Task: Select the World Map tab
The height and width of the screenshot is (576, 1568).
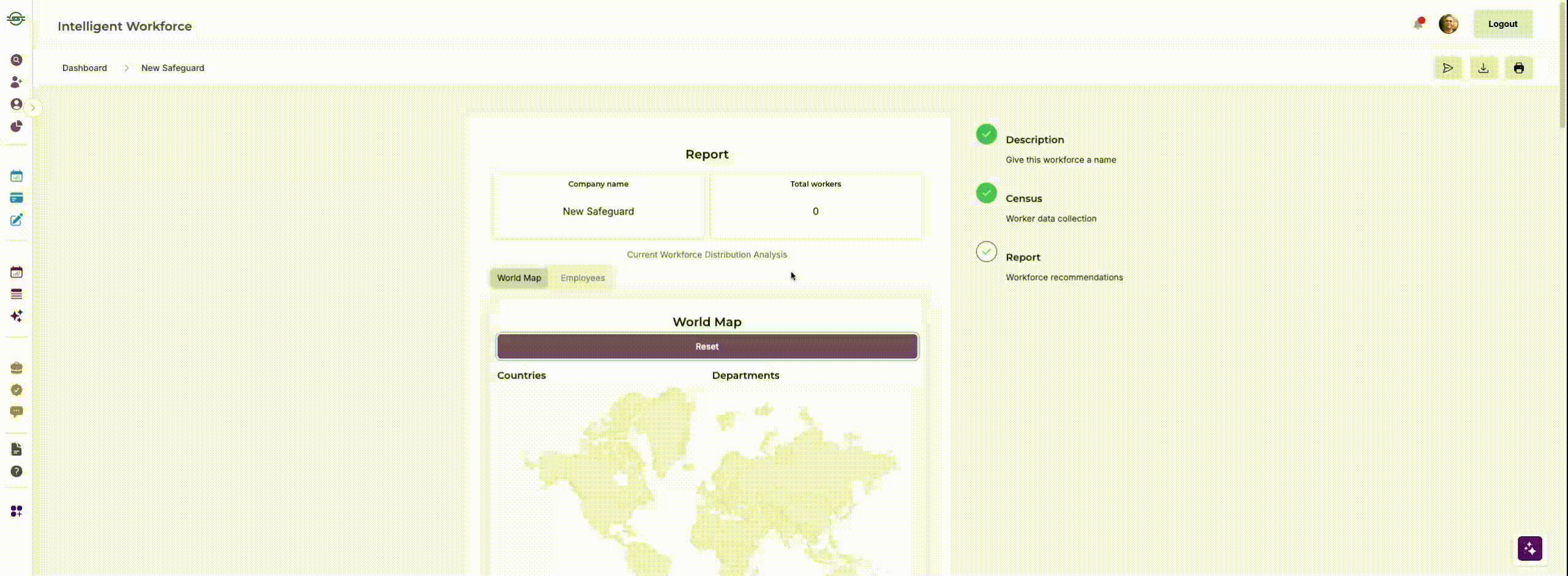Action: (x=519, y=278)
